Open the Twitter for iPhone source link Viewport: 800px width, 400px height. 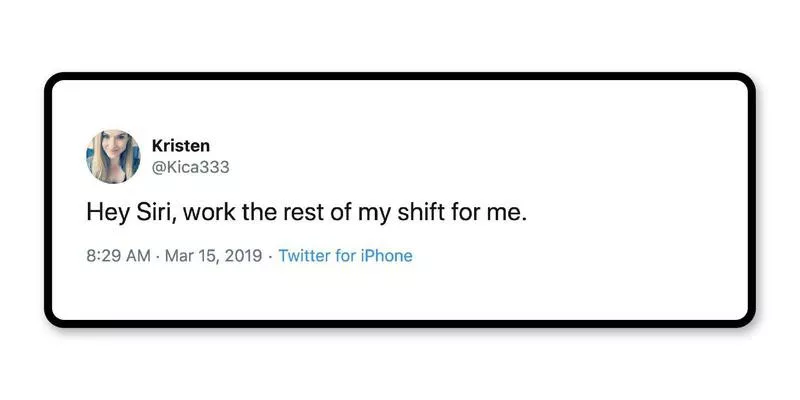click(345, 256)
